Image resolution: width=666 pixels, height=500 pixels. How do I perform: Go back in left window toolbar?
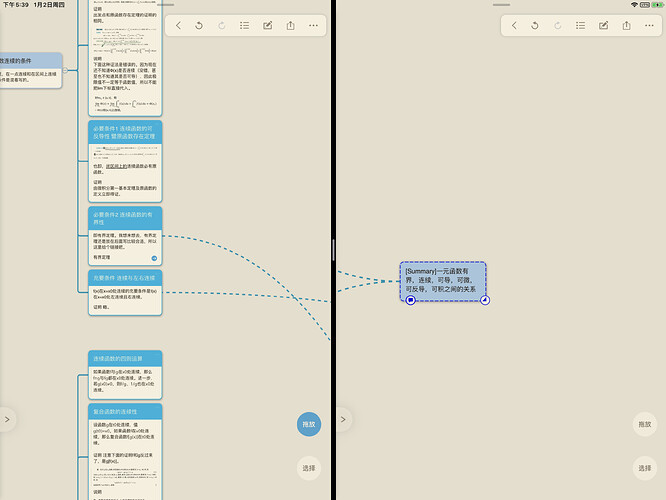pyautogui.click(x=178, y=25)
